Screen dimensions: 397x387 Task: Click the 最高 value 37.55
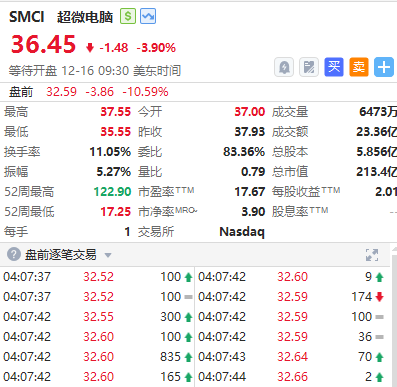point(116,112)
